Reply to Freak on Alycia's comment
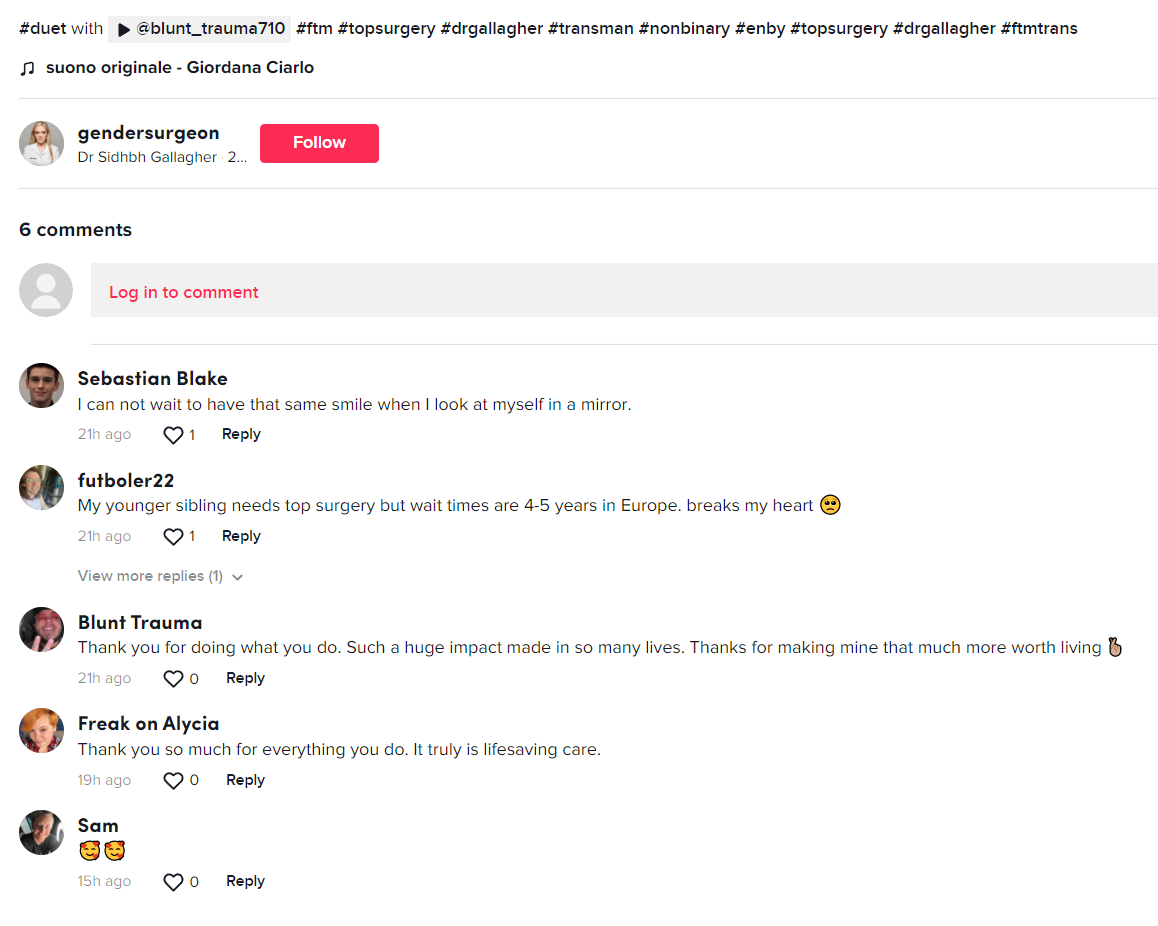The width and height of the screenshot is (1158, 926). pos(245,780)
